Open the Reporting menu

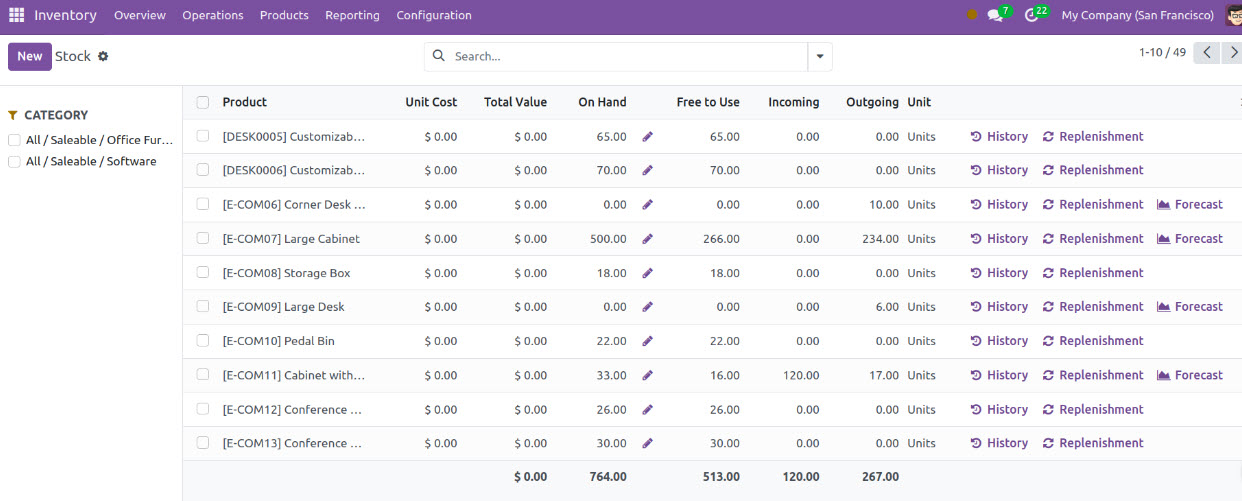(352, 15)
